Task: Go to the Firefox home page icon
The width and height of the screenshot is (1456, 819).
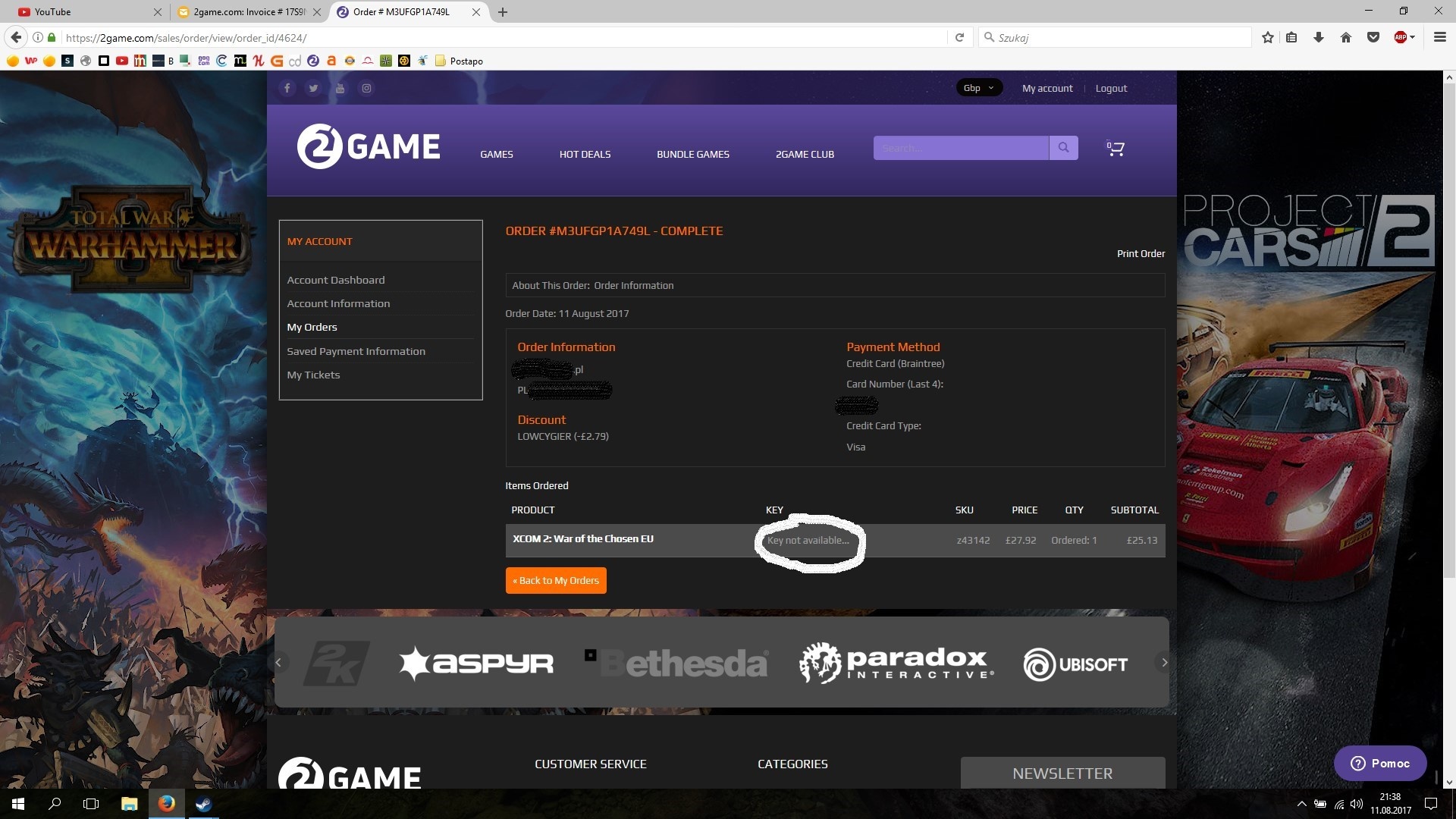Action: 1346,37
